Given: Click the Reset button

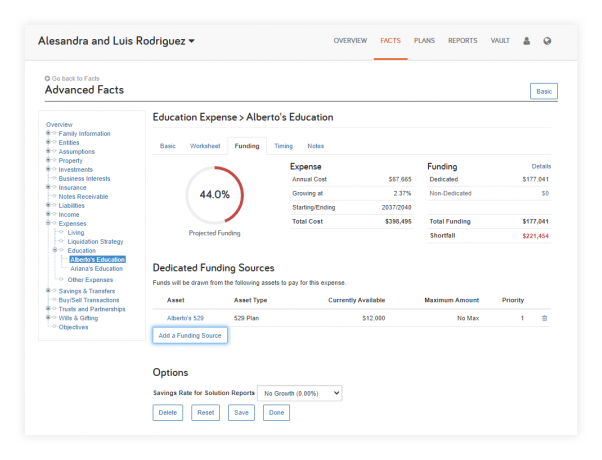Looking at the screenshot, I should point(205,413).
